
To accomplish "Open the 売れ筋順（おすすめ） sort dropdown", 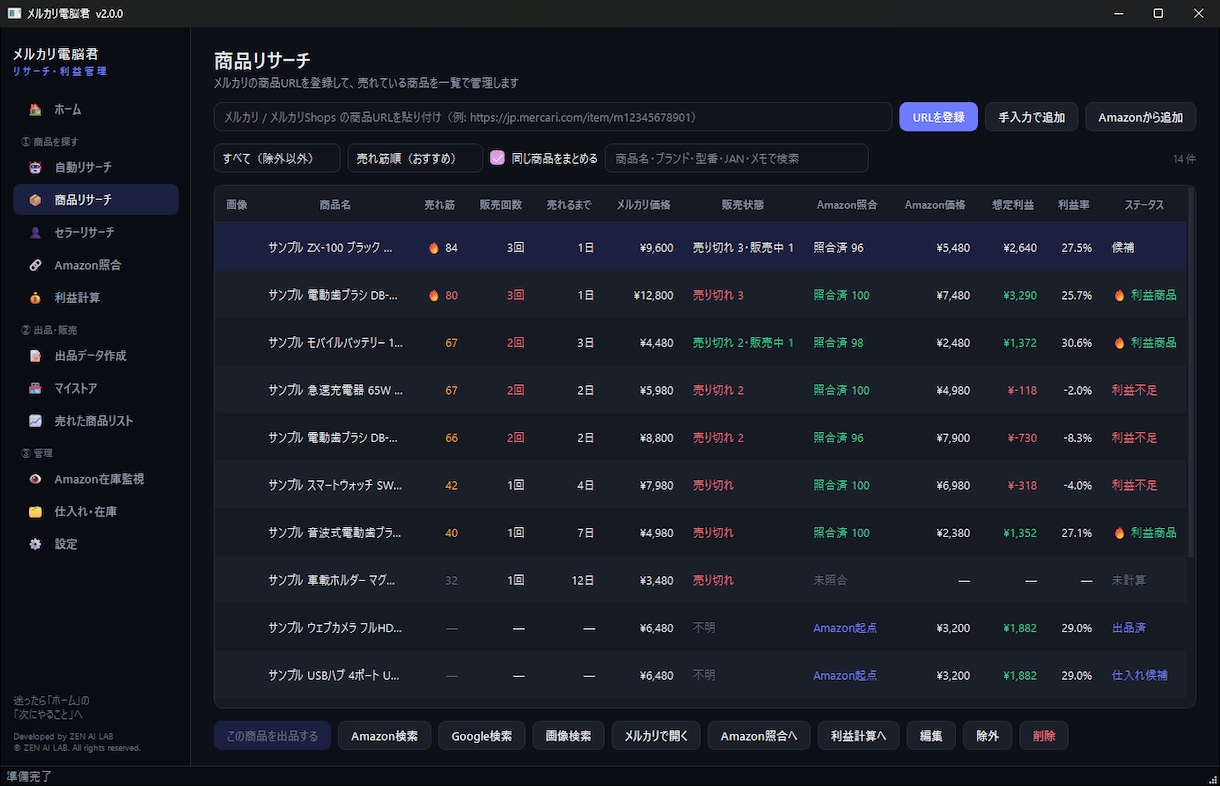I will pyautogui.click(x=414, y=158).
